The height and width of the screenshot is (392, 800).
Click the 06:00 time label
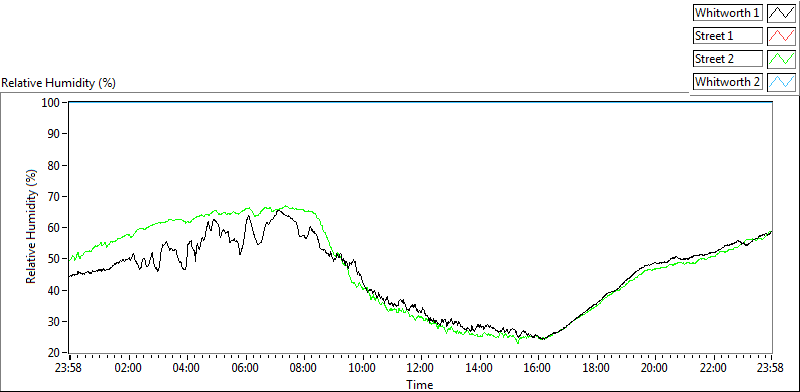(245, 368)
